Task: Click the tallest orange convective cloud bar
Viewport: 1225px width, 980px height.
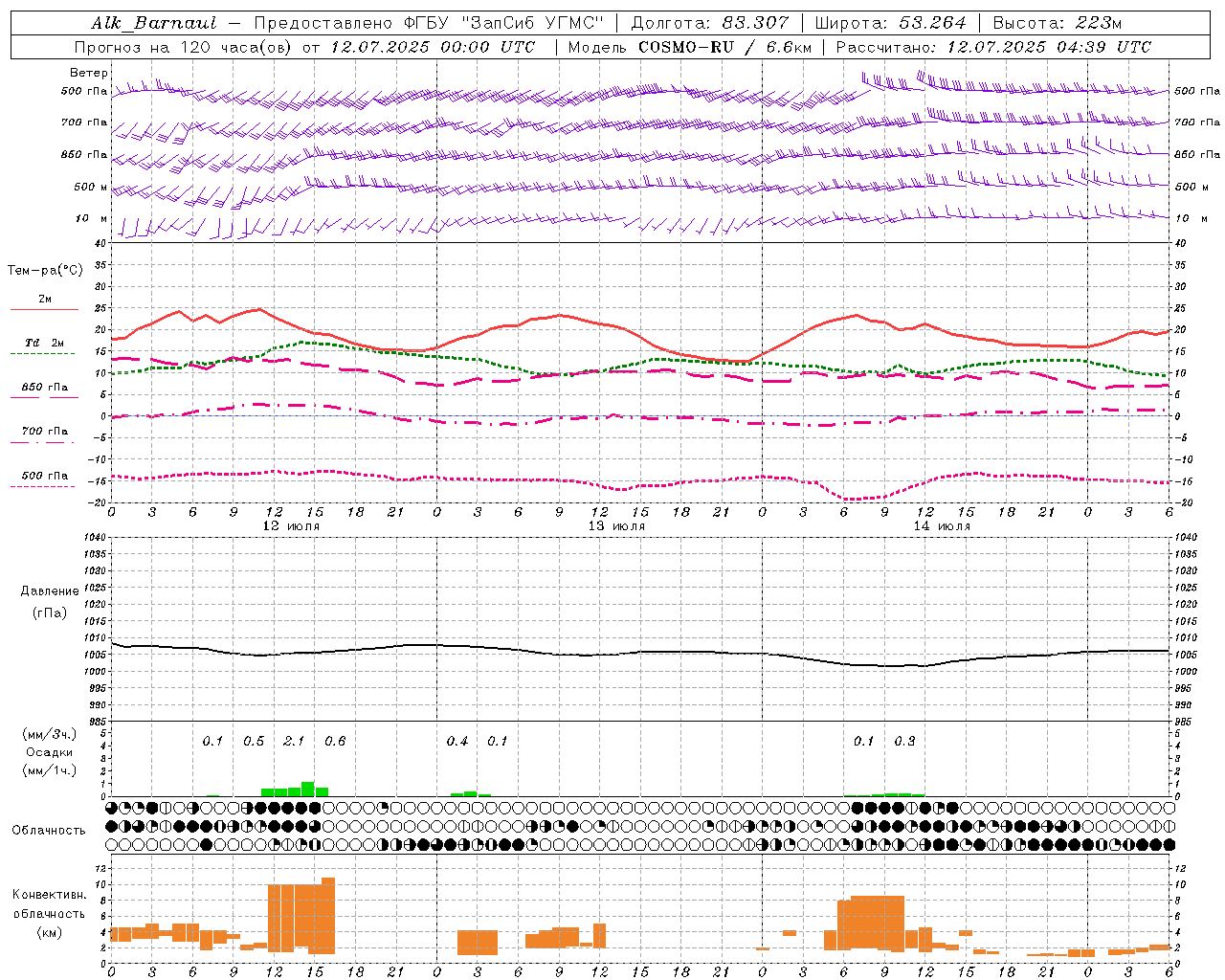Action: click(328, 916)
